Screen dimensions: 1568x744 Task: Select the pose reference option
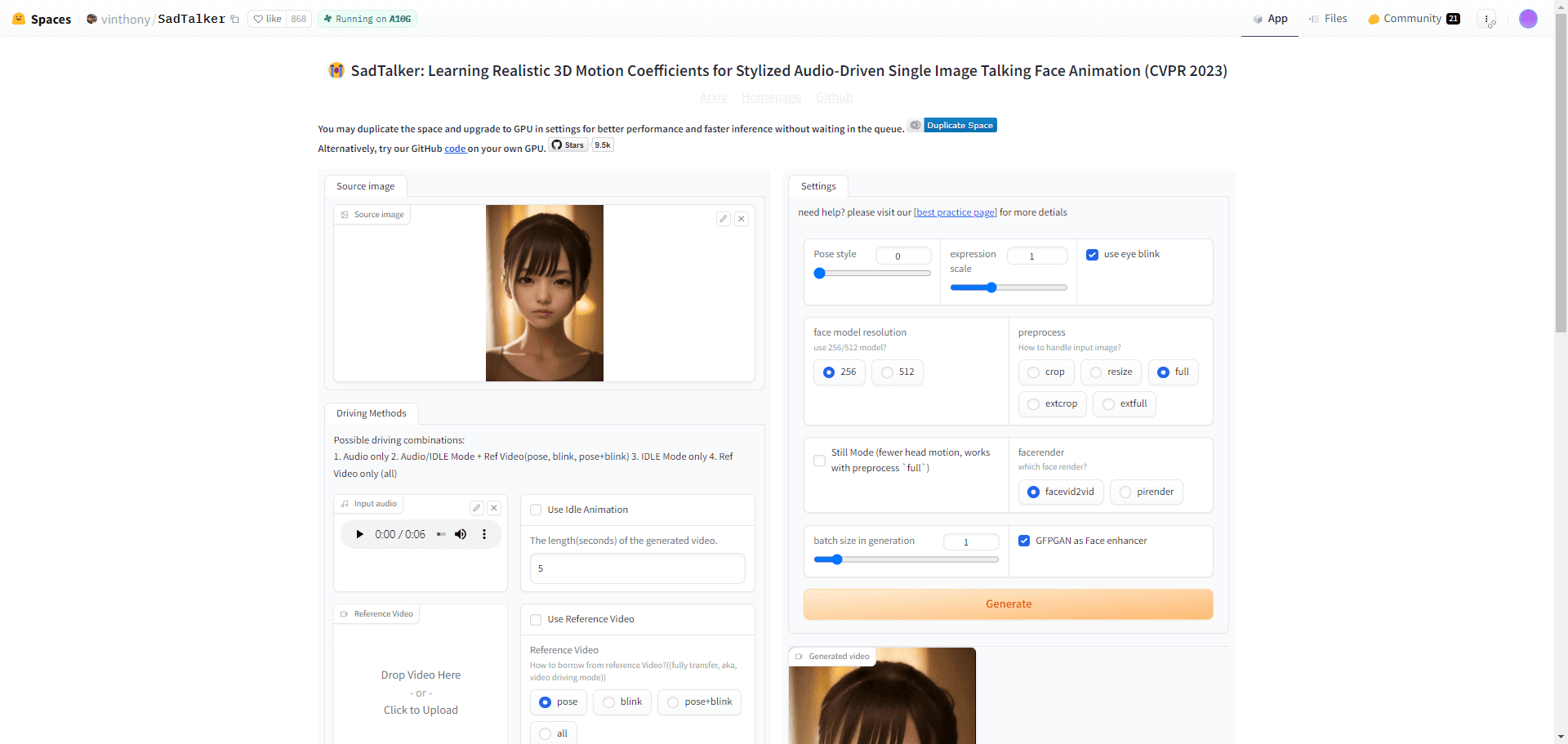(559, 702)
